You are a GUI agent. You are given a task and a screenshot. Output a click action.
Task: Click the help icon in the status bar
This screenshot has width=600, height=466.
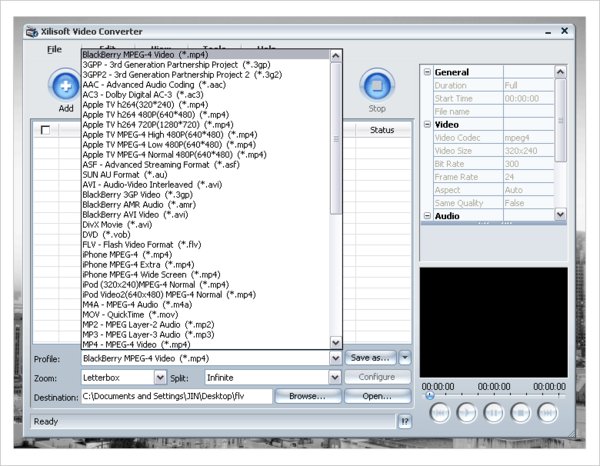click(405, 422)
